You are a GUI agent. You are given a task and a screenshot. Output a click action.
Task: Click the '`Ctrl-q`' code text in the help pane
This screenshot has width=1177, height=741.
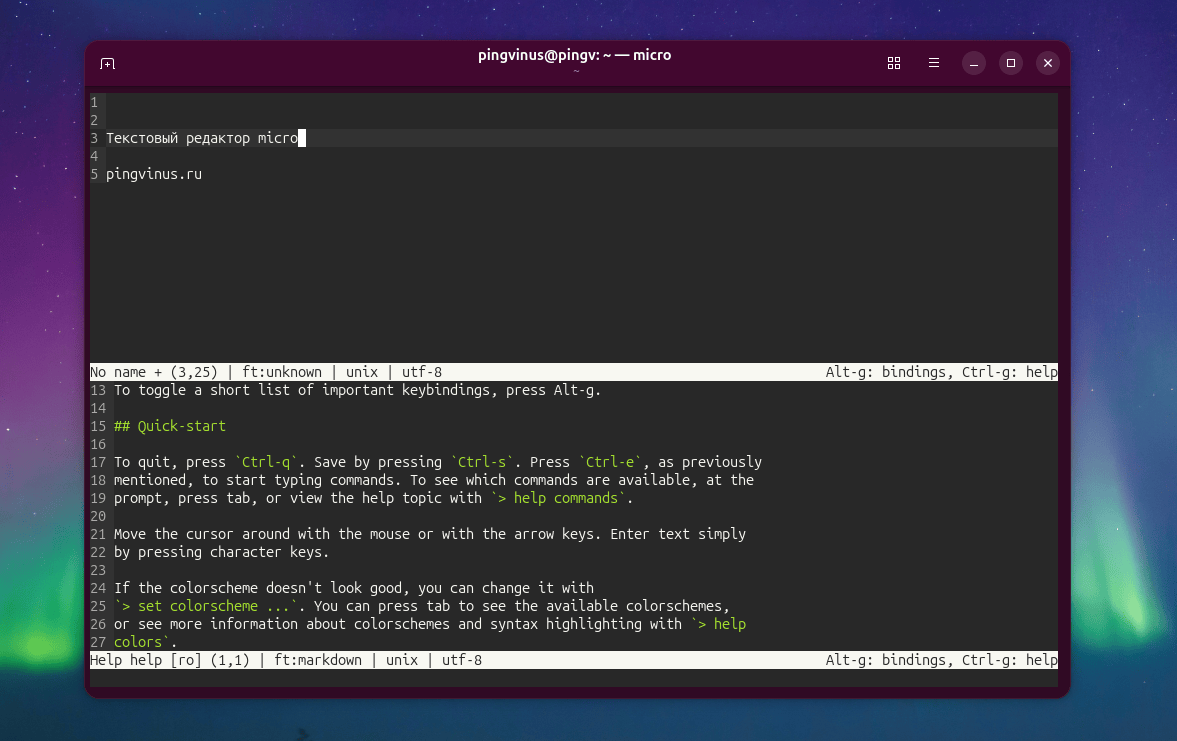pos(266,462)
